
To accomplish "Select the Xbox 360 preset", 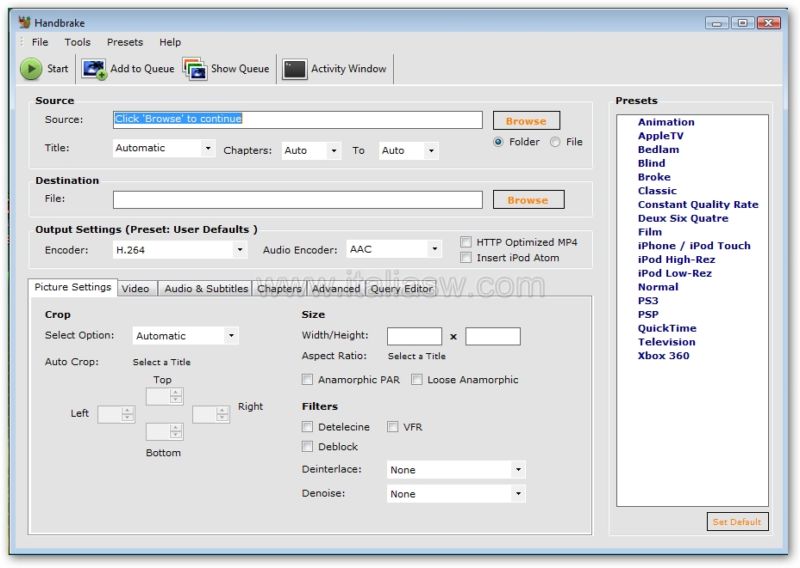I will pyautogui.click(x=663, y=356).
